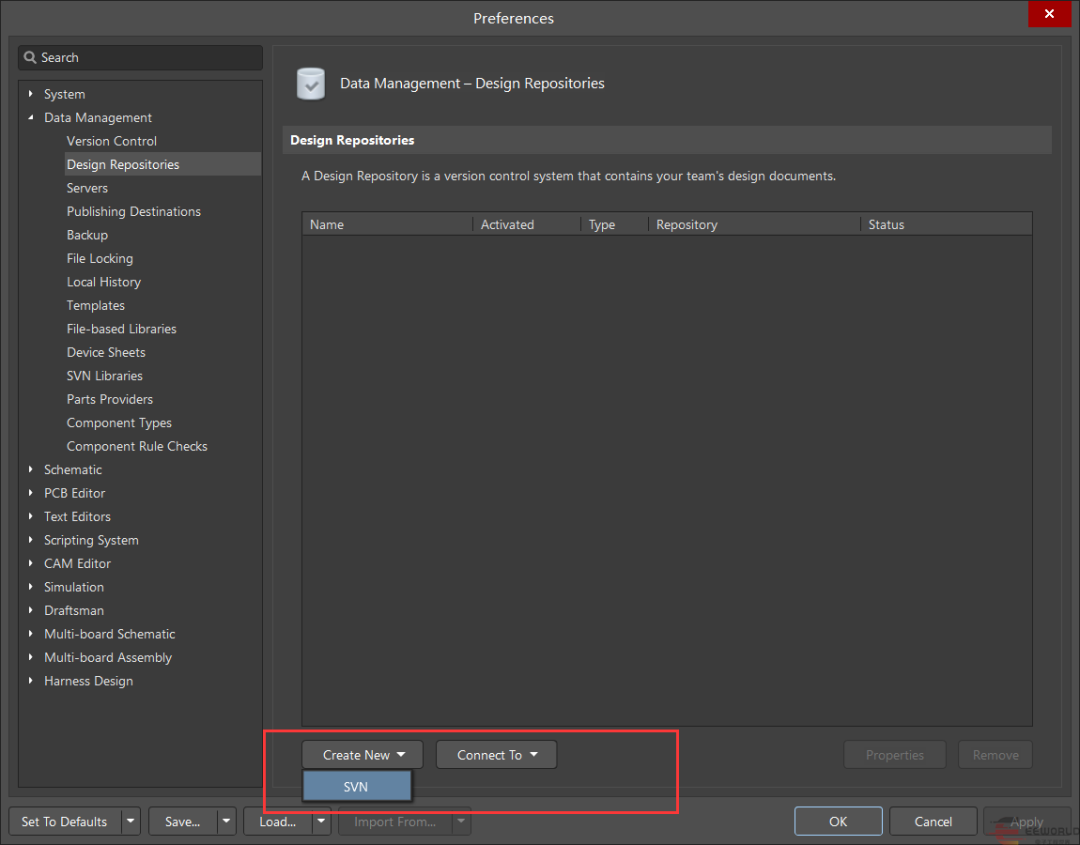Click the disabled Properties button
This screenshot has width=1080, height=845.
895,755
